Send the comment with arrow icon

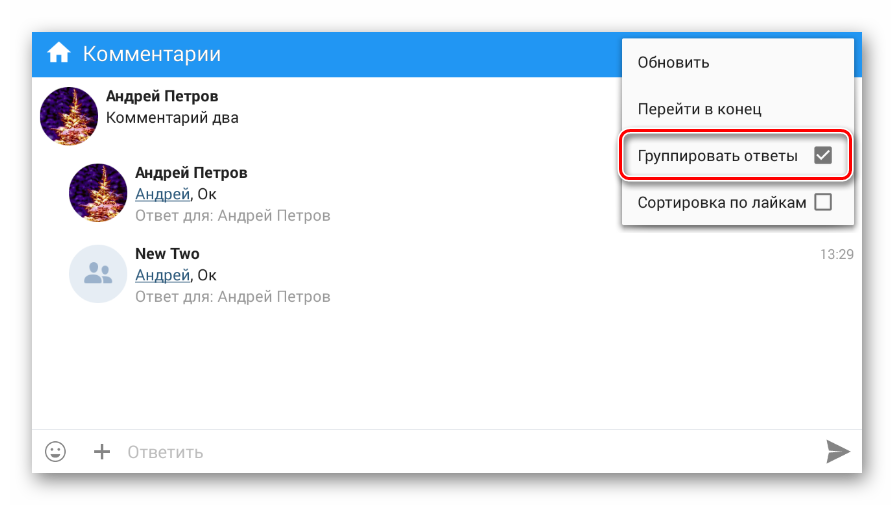(x=837, y=452)
